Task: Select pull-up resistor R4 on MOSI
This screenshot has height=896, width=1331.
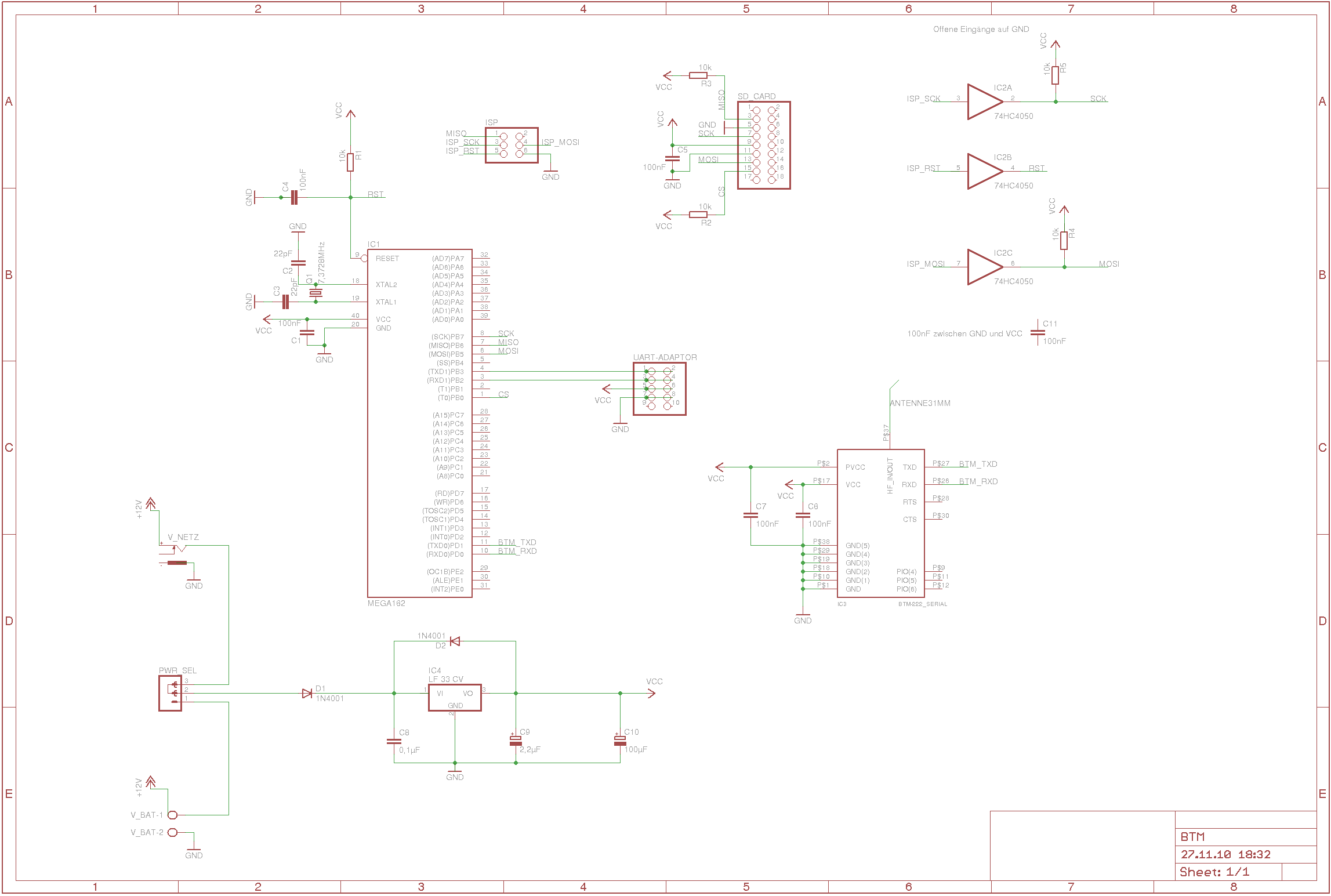Action: [1064, 241]
